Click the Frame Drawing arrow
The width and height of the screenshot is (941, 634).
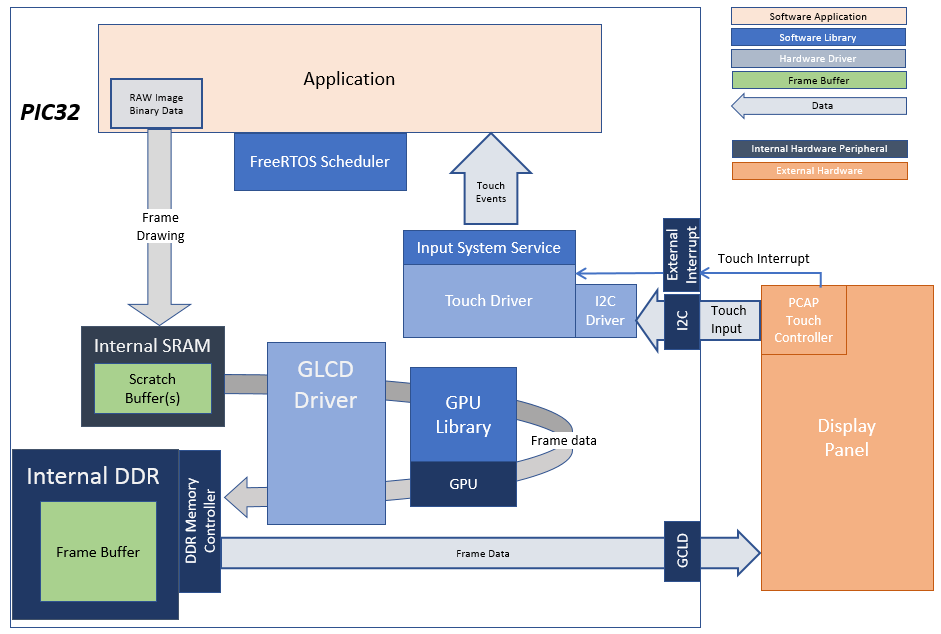coord(160,227)
